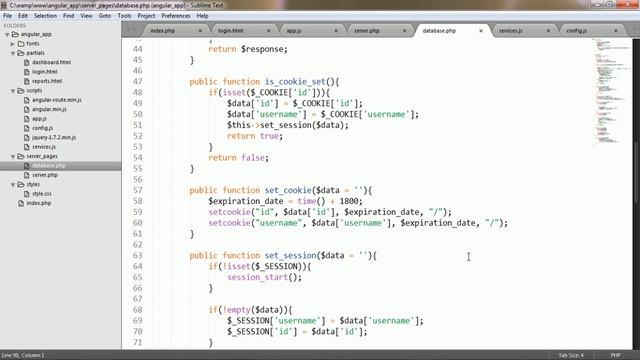This screenshot has height=360, width=640.
Task: Click the partials folder icon
Action: [21, 53]
